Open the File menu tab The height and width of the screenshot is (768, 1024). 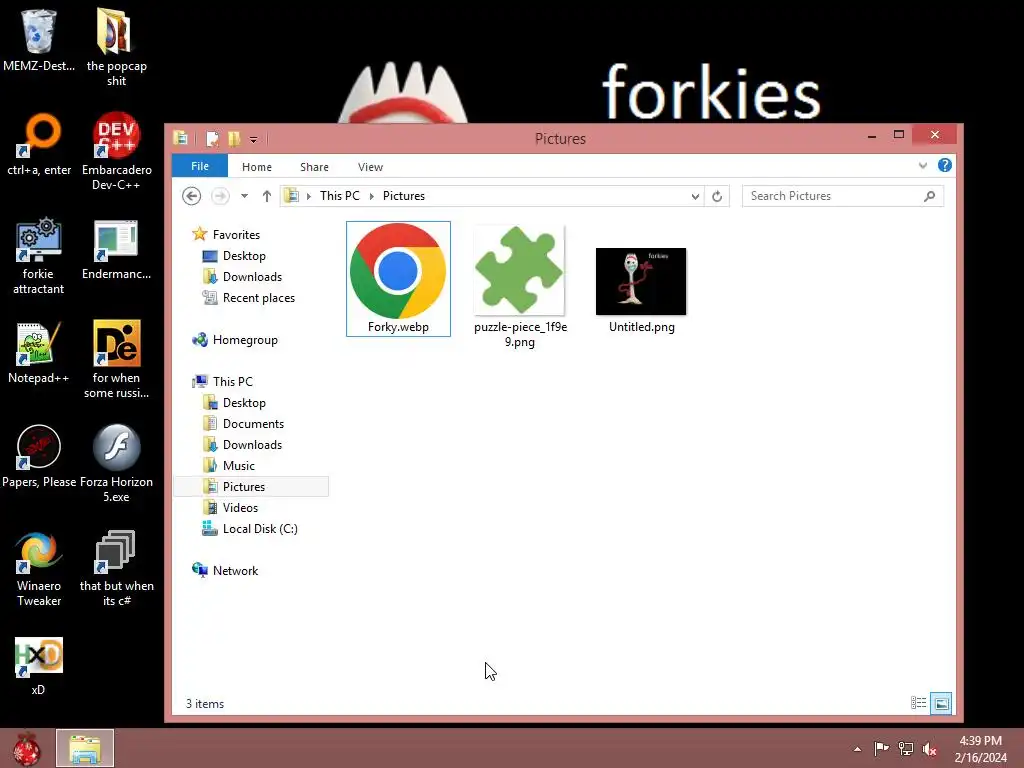point(200,166)
